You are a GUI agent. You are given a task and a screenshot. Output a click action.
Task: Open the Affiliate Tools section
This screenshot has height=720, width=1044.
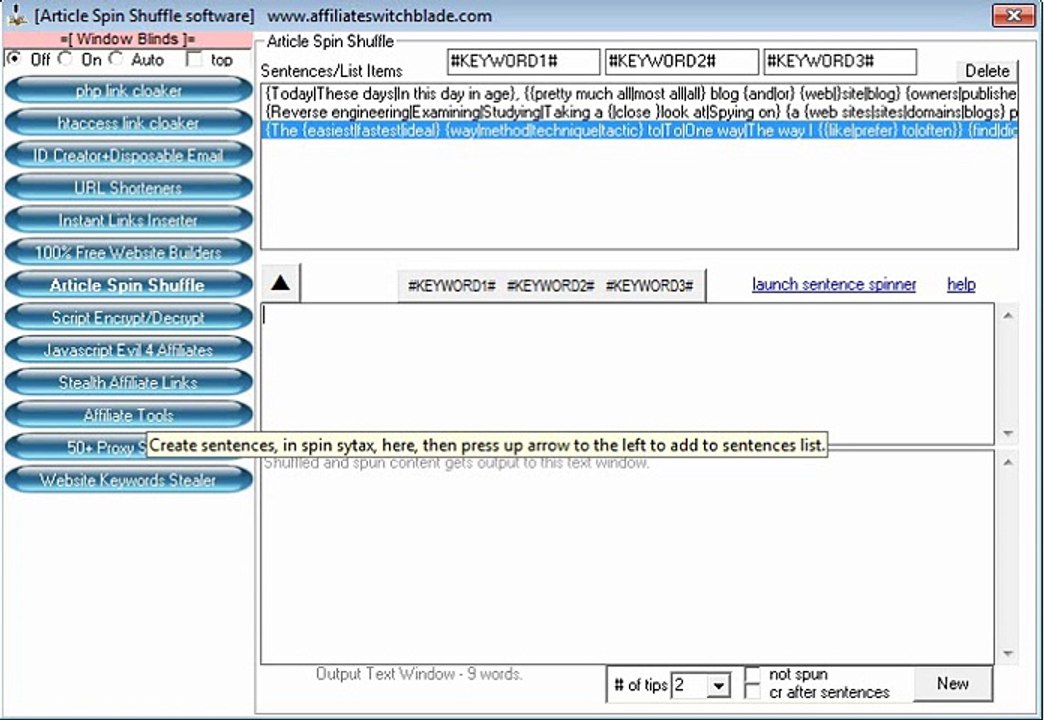click(128, 415)
